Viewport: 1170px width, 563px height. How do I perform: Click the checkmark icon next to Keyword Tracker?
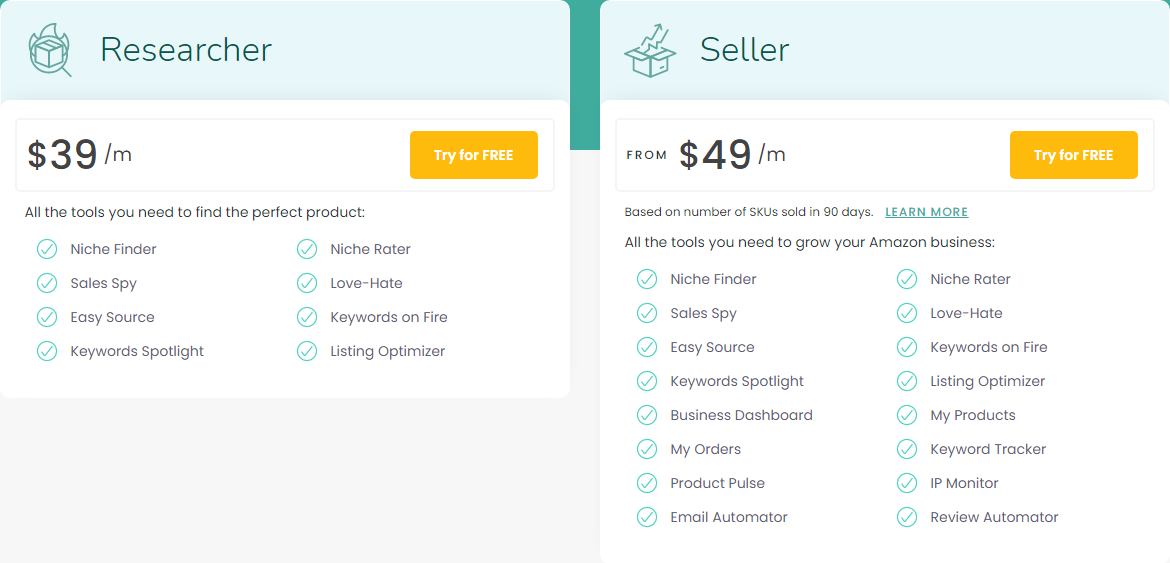(x=907, y=449)
